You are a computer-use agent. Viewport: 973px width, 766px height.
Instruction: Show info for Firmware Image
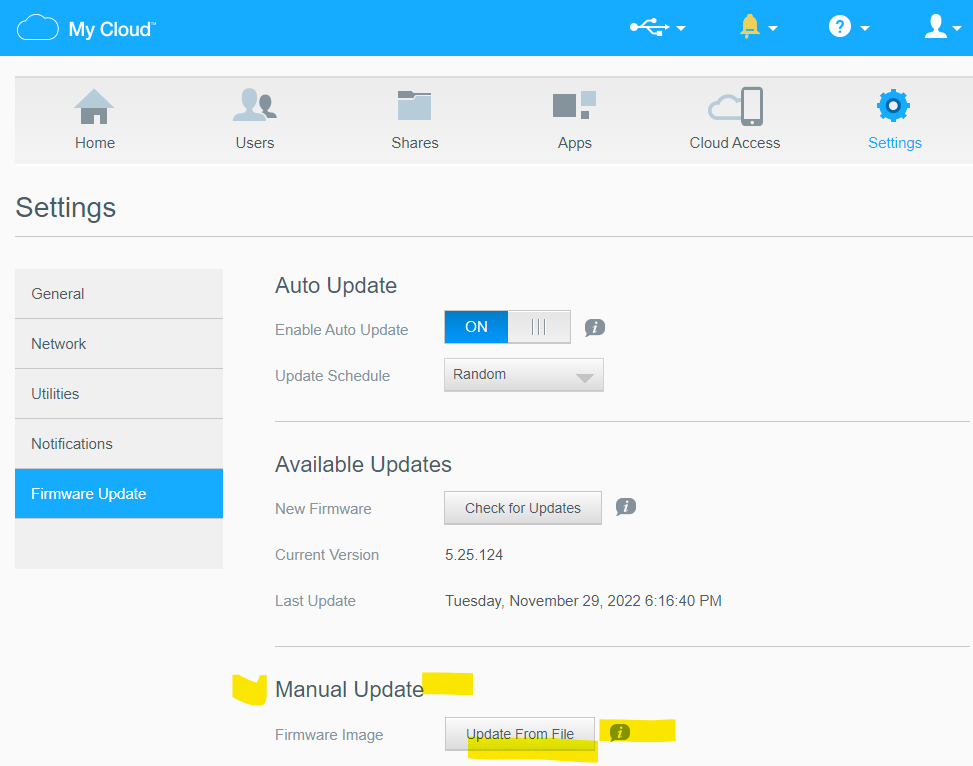[619, 732]
